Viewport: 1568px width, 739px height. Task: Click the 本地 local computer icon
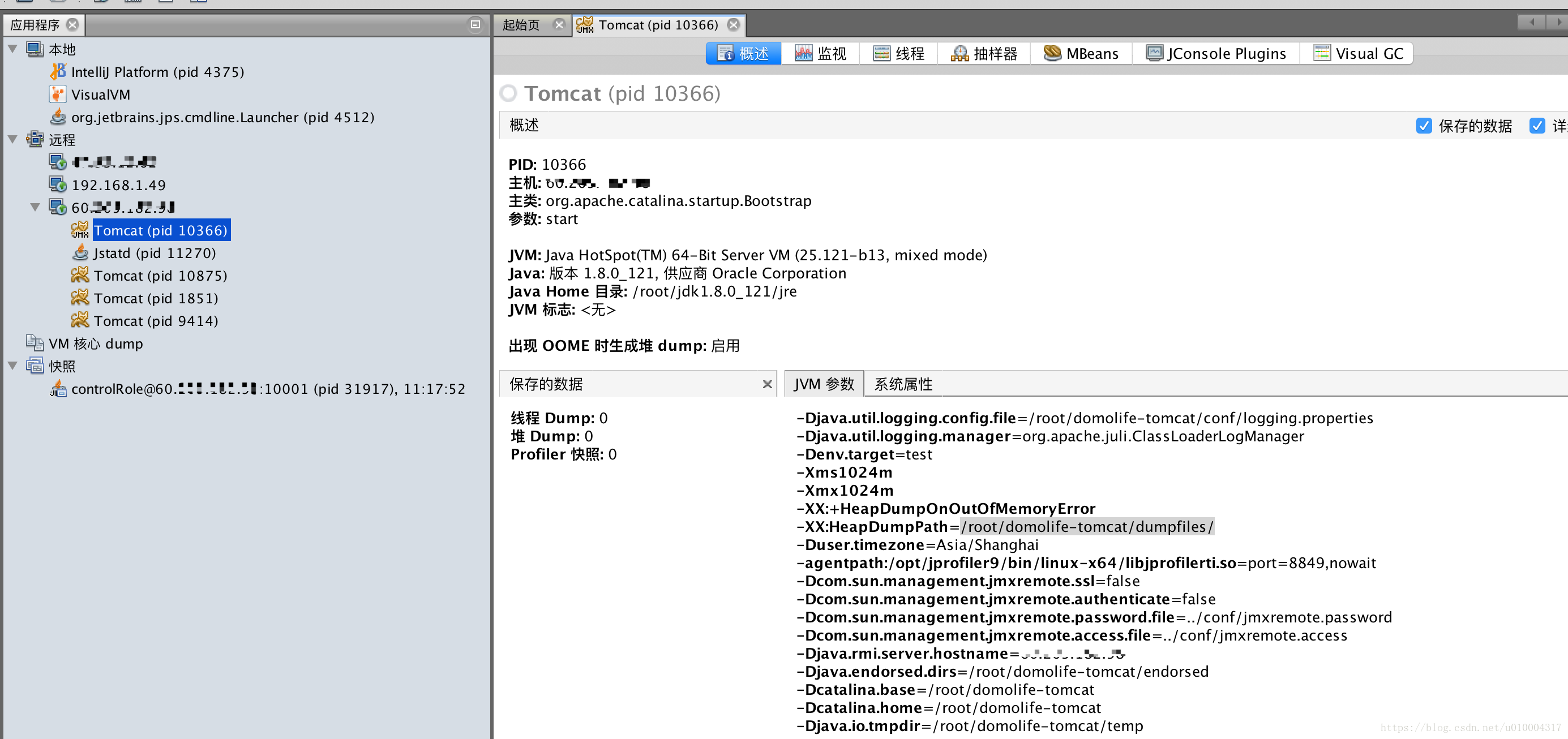[x=35, y=49]
